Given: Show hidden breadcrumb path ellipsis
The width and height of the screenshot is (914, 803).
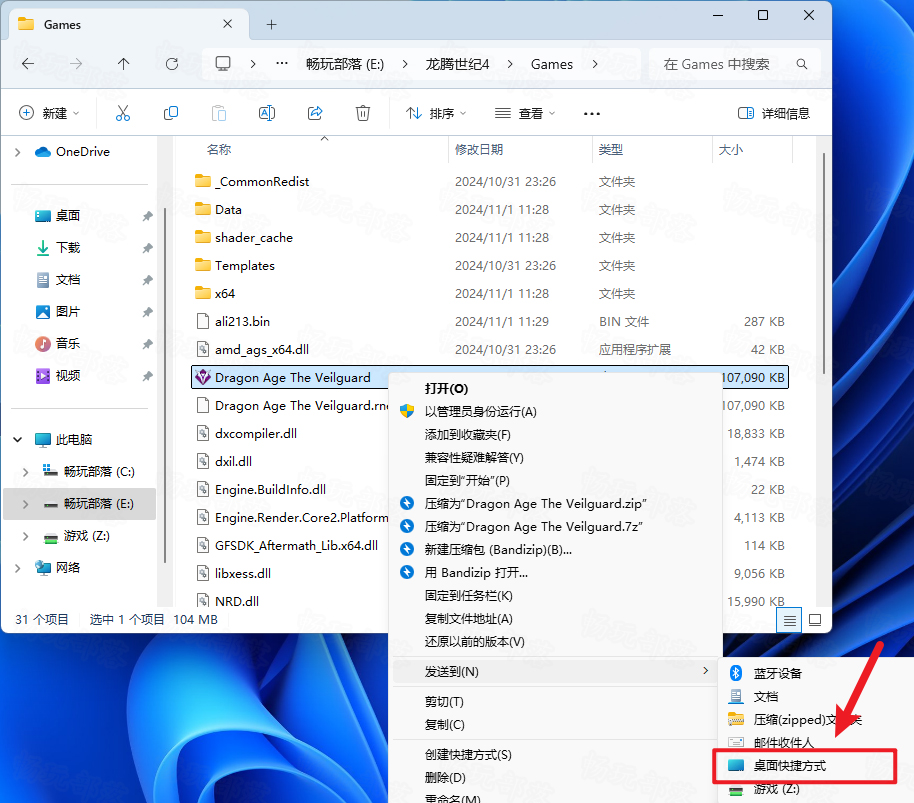Looking at the screenshot, I should click(x=282, y=63).
